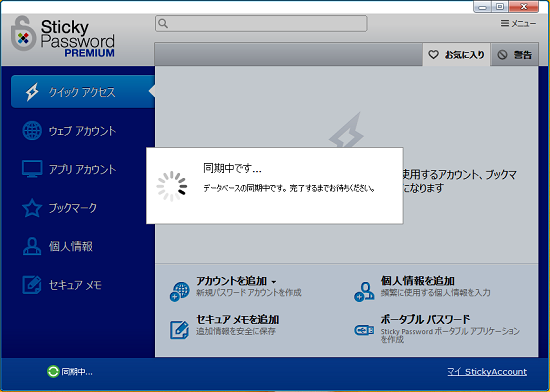Switch to the お気に入り tab

[x=456, y=54]
